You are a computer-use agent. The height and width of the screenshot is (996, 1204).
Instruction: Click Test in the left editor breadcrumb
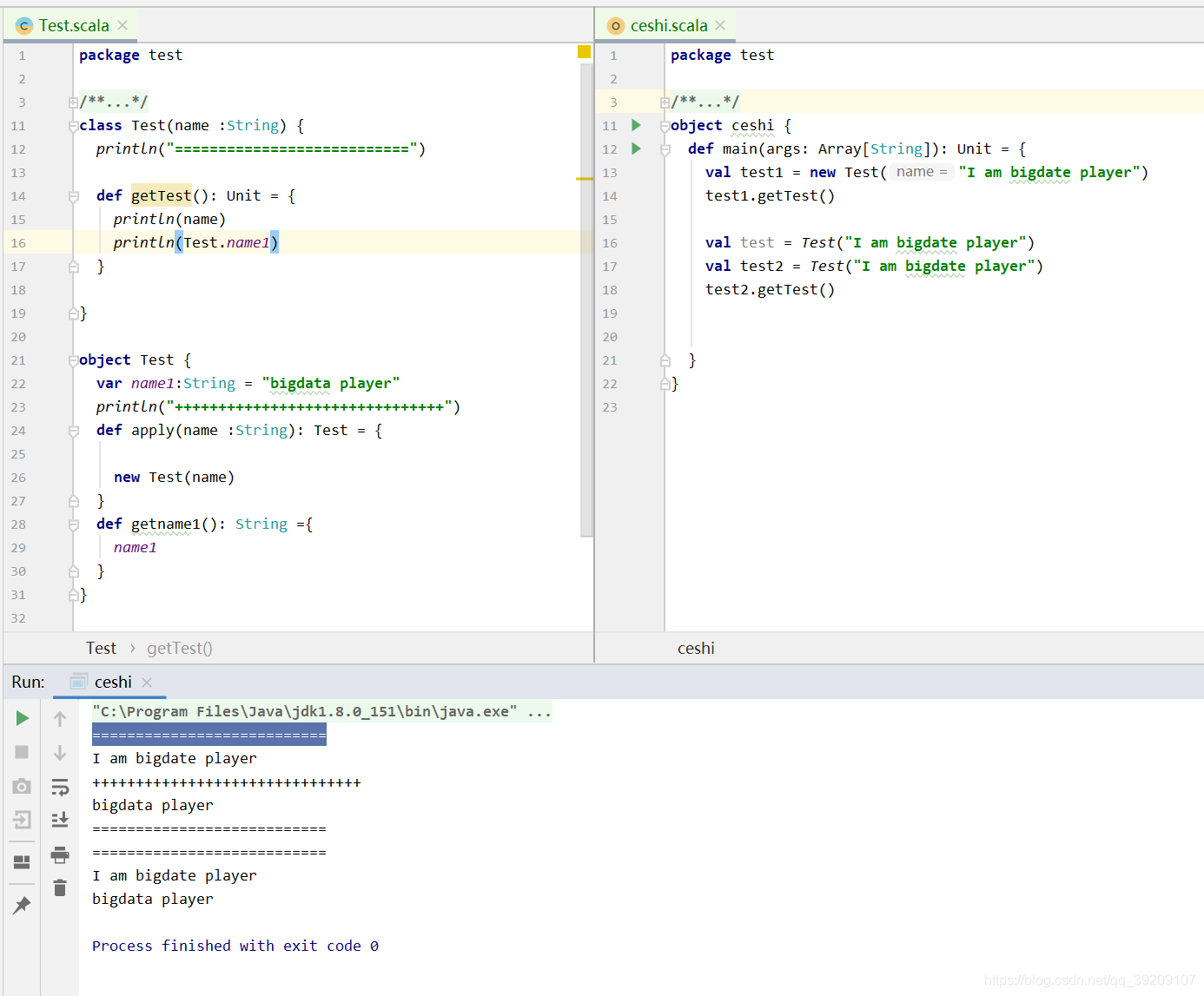point(101,648)
